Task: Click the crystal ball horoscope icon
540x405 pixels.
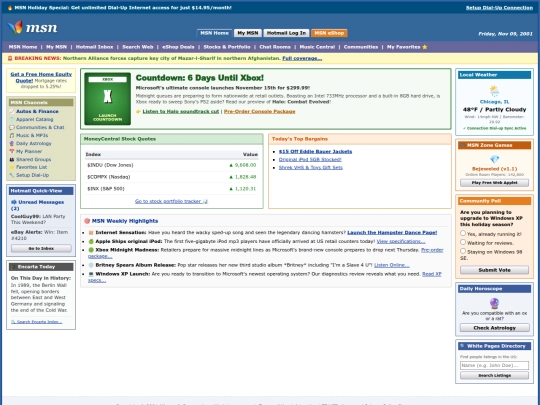Action: [x=494, y=303]
